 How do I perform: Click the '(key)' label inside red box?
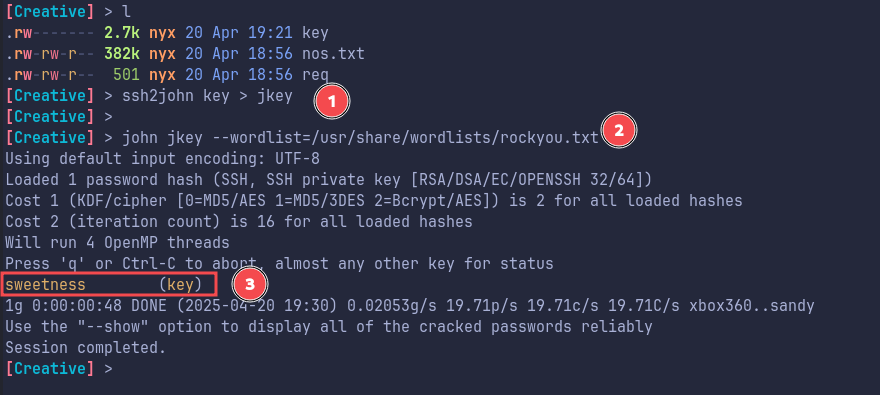pos(180,285)
